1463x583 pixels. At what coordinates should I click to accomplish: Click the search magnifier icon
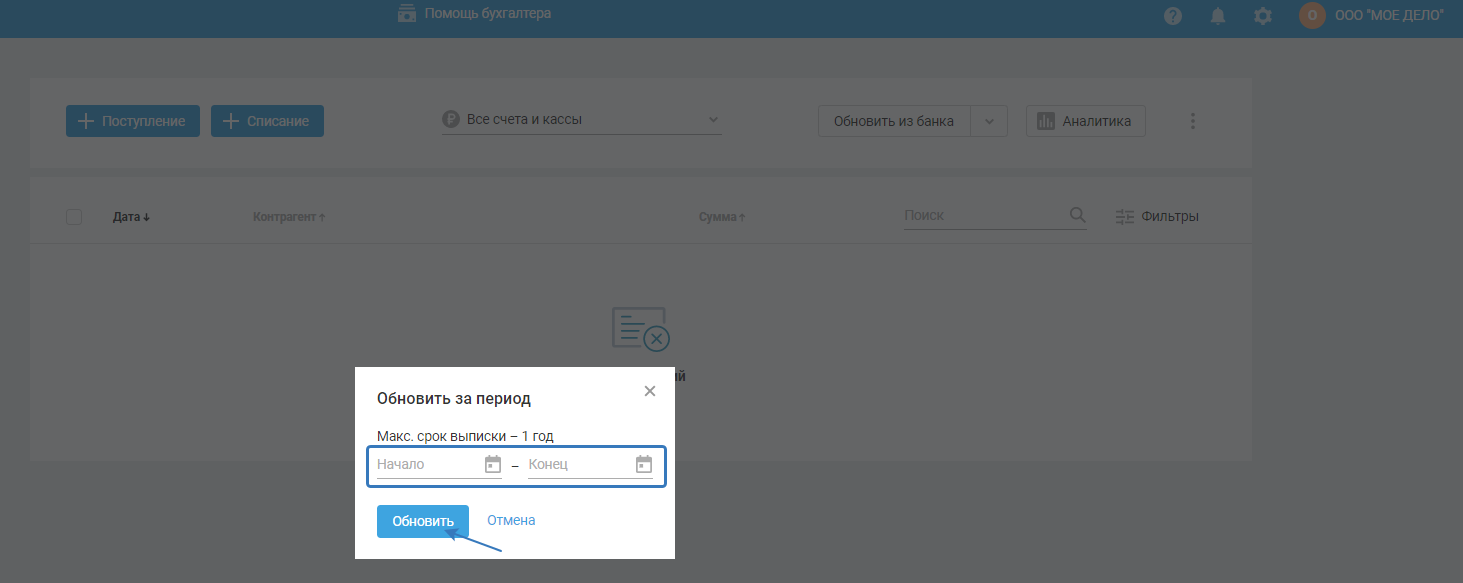point(1077,215)
